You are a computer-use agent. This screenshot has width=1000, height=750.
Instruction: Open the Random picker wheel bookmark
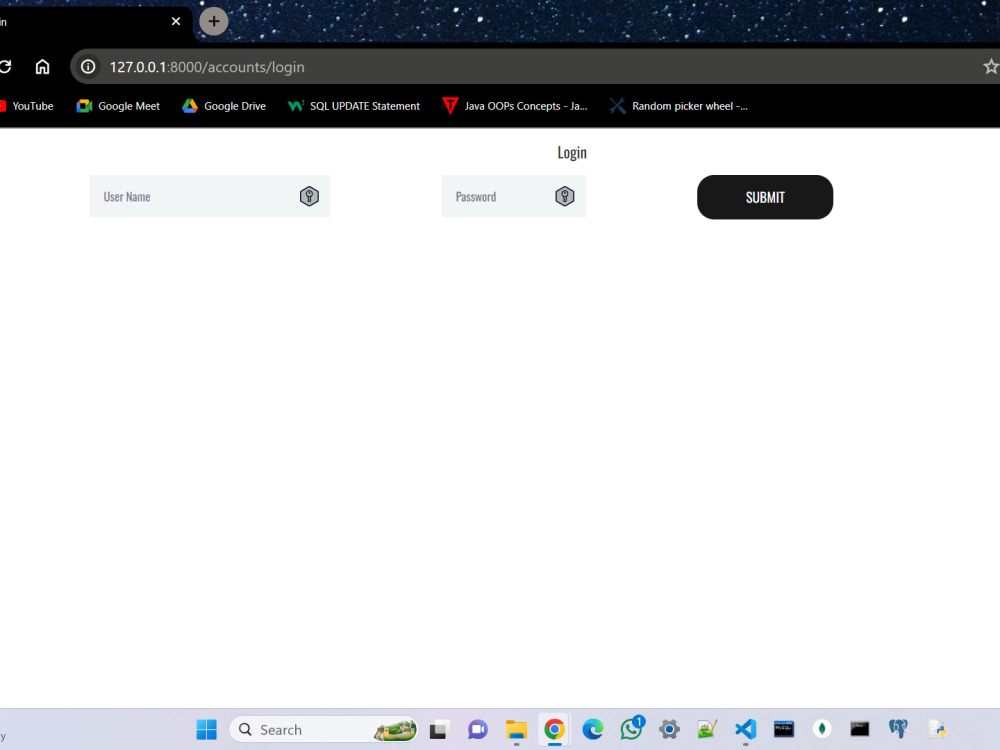679,106
